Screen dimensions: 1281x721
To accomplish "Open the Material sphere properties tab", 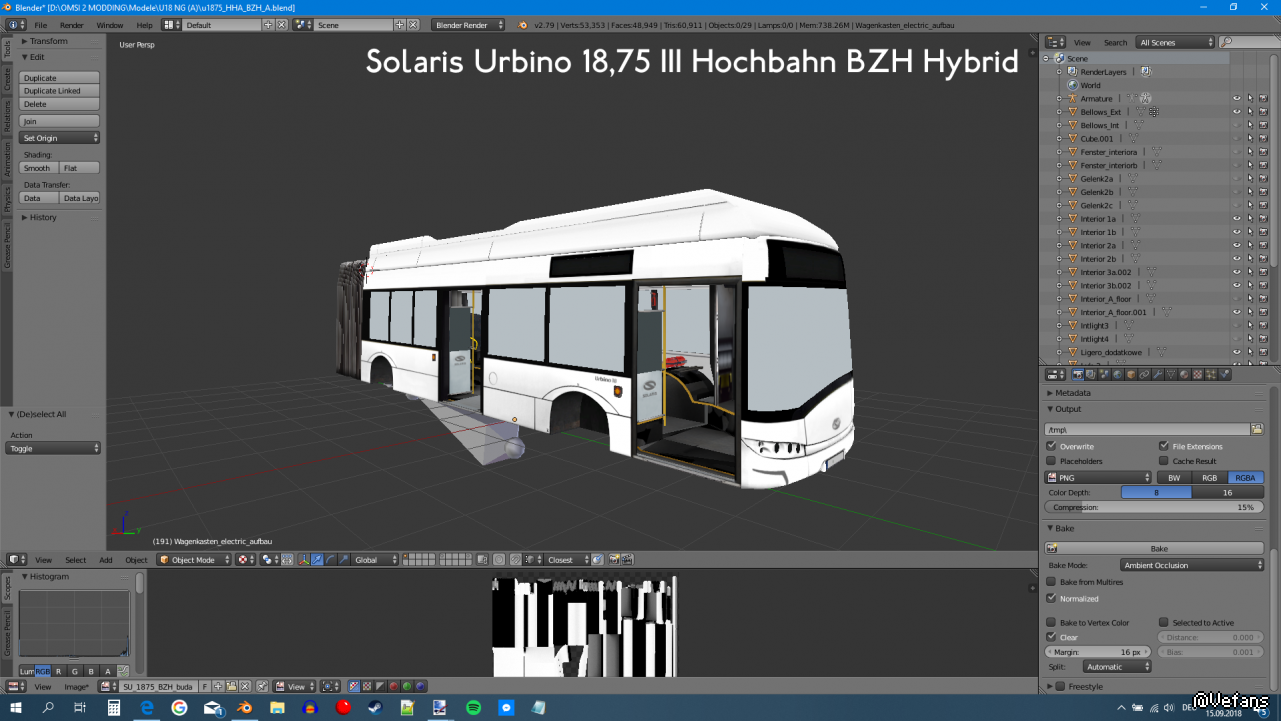I will point(1183,374).
